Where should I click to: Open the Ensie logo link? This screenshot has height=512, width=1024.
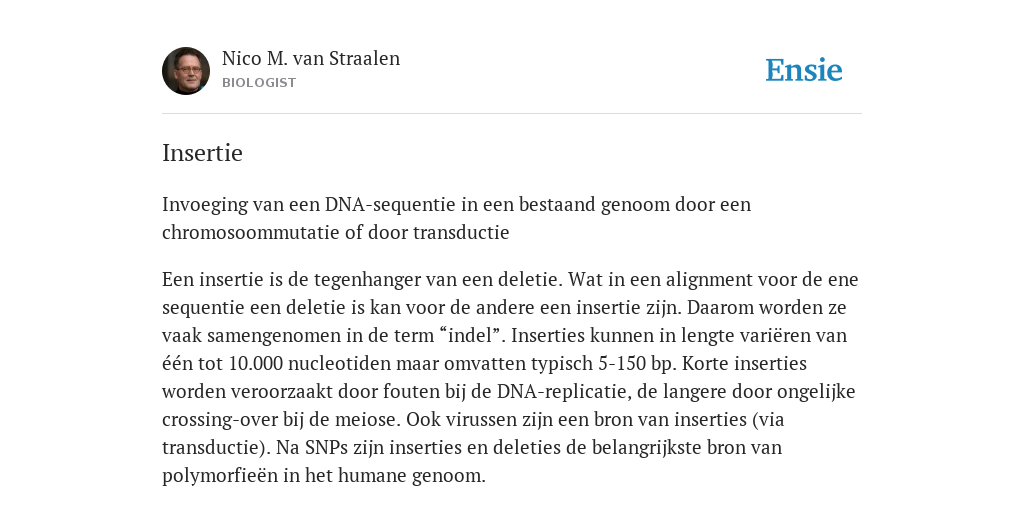(804, 71)
